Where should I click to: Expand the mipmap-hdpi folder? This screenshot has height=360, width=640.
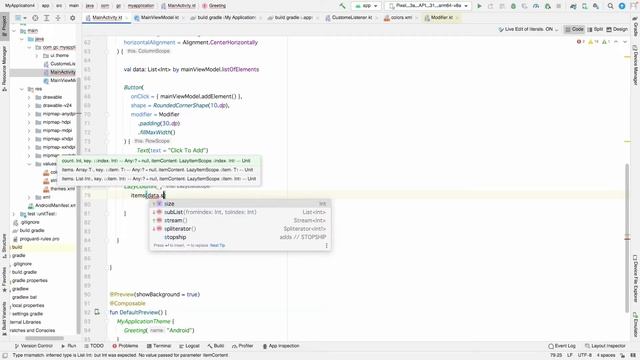click(29, 122)
